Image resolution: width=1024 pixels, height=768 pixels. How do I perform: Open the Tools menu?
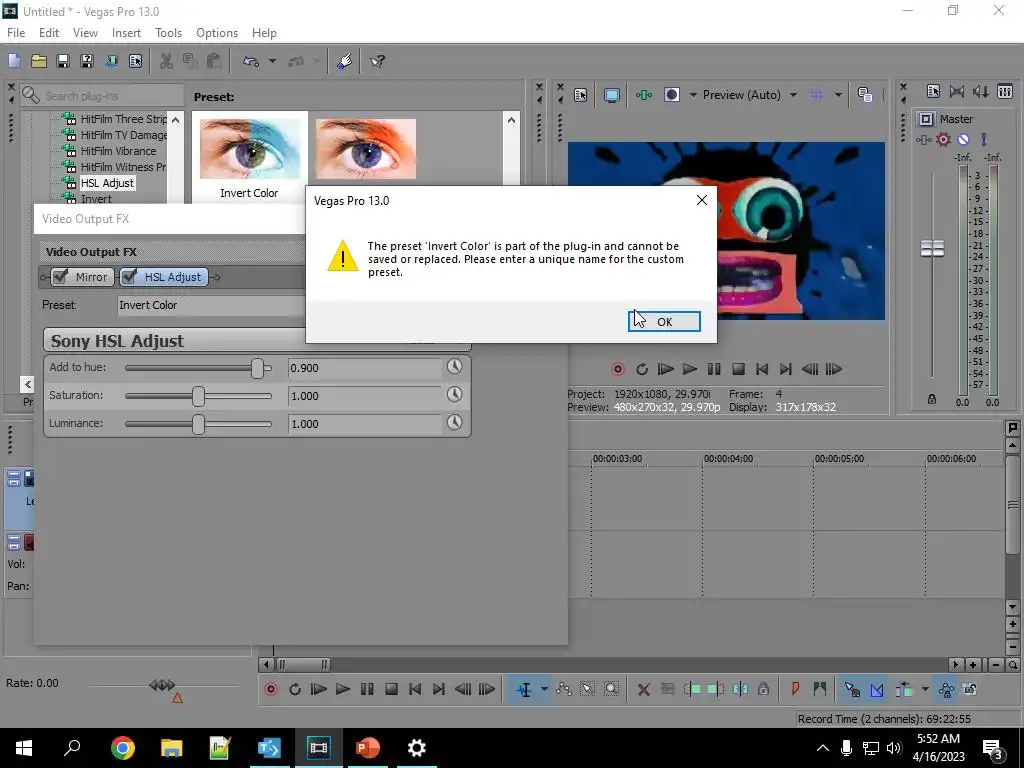168,33
